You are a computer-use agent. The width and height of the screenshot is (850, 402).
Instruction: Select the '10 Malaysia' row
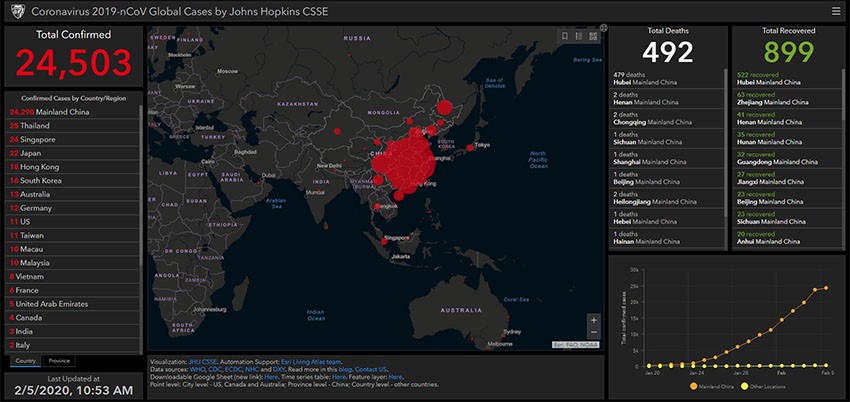(x=73, y=263)
